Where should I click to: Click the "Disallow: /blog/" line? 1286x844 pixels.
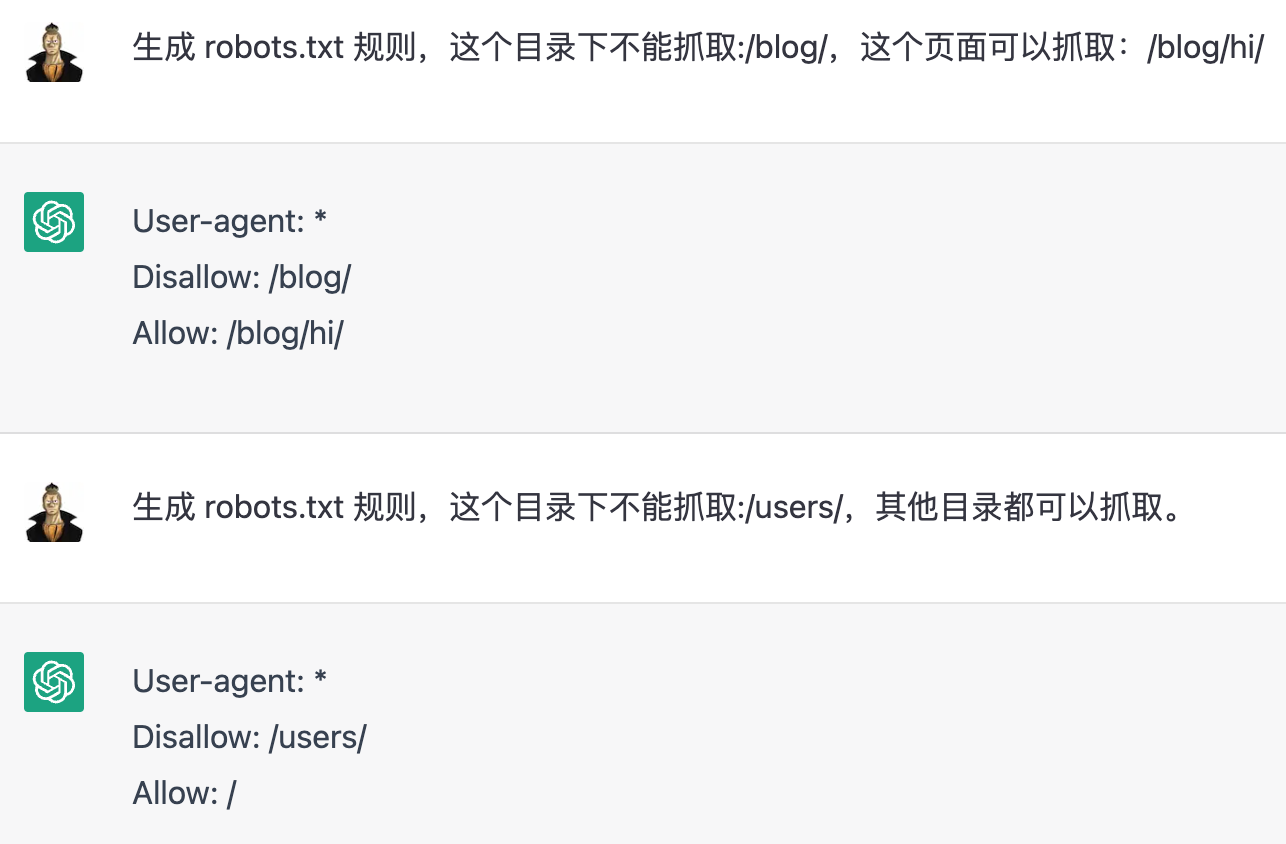(241, 278)
